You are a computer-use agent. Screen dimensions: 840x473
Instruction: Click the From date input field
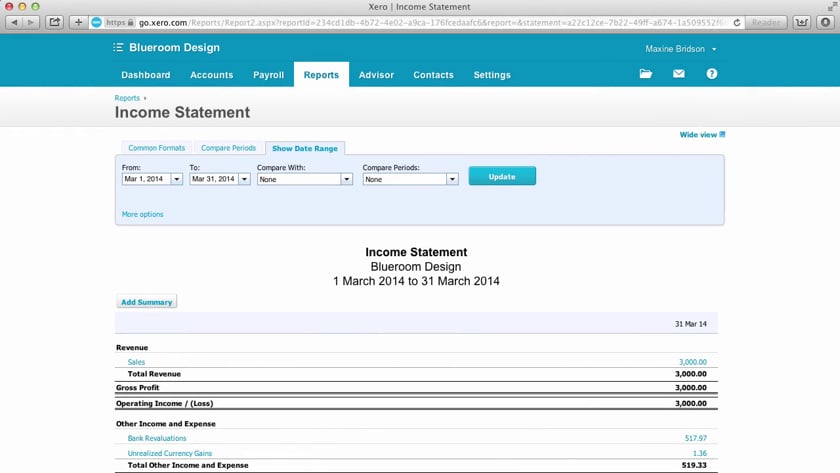click(146, 179)
